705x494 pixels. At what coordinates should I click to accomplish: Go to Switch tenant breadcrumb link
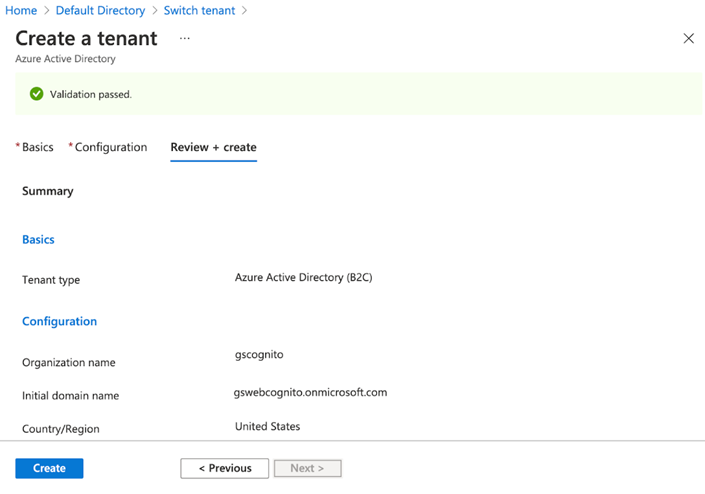tap(199, 10)
